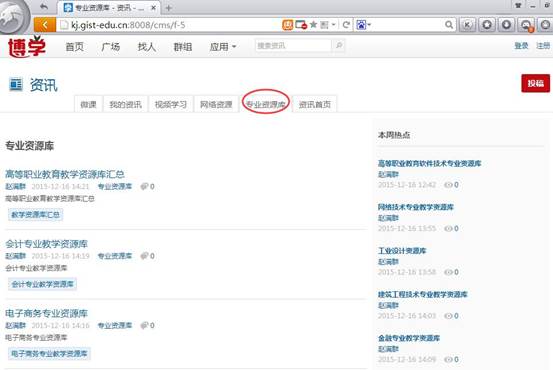Click the site search magnifier button

click(x=339, y=46)
